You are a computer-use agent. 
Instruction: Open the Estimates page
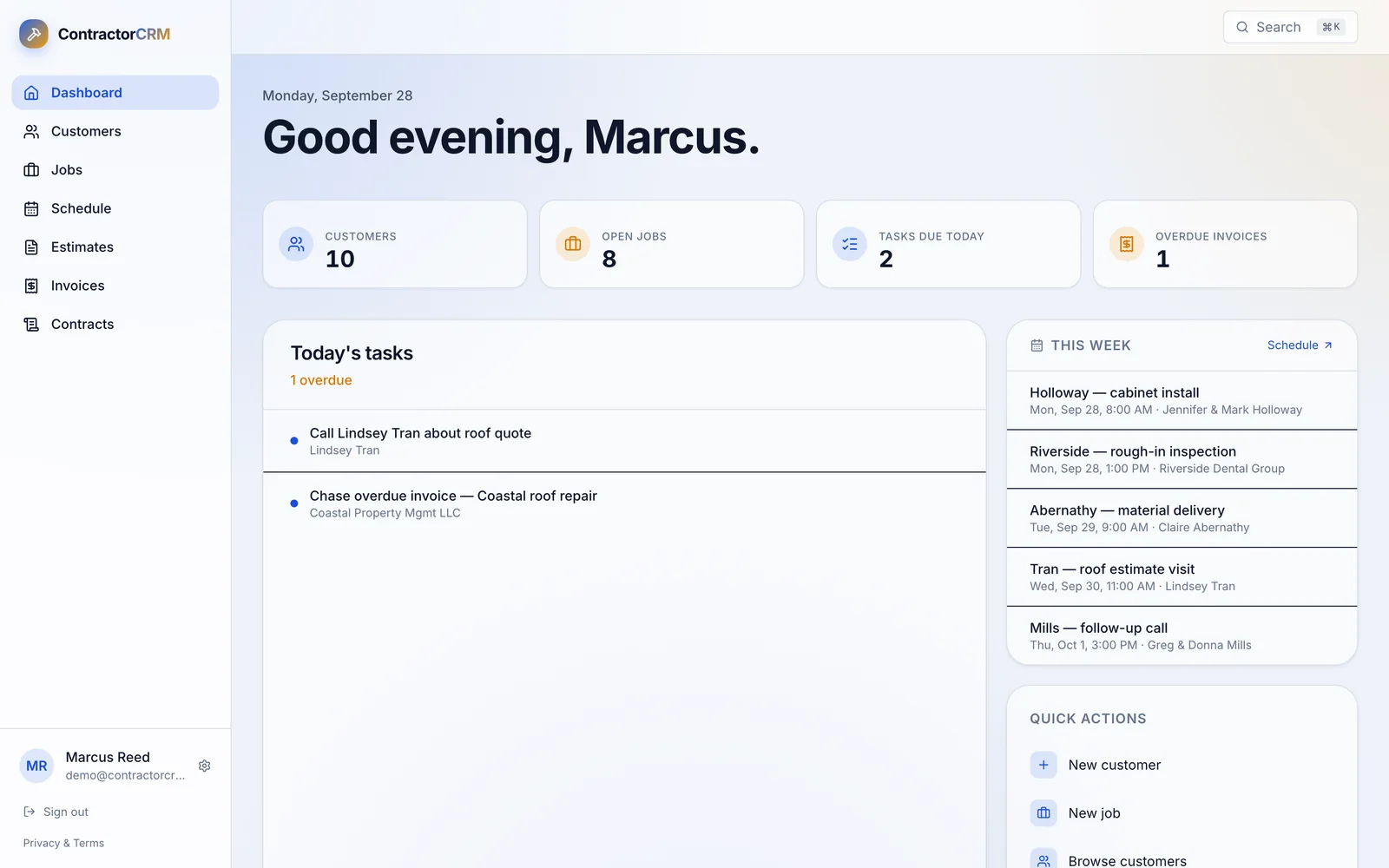115,247
